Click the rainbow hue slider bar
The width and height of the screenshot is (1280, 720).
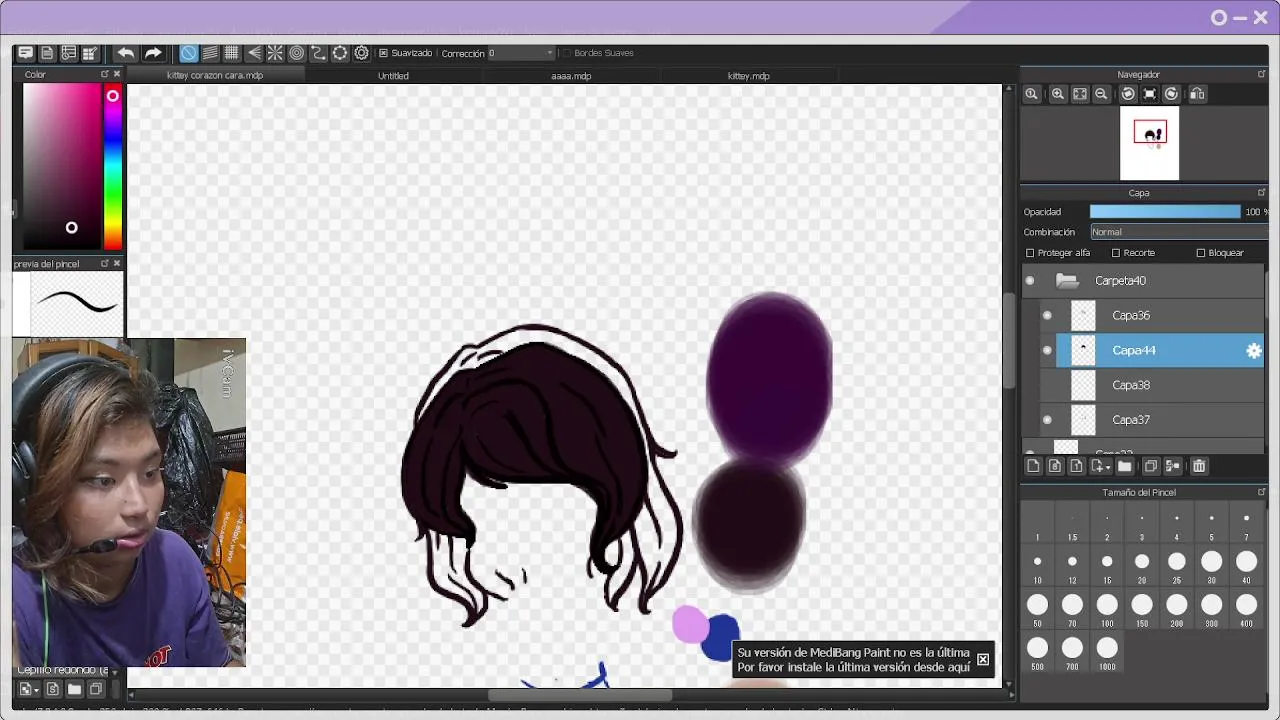click(113, 166)
